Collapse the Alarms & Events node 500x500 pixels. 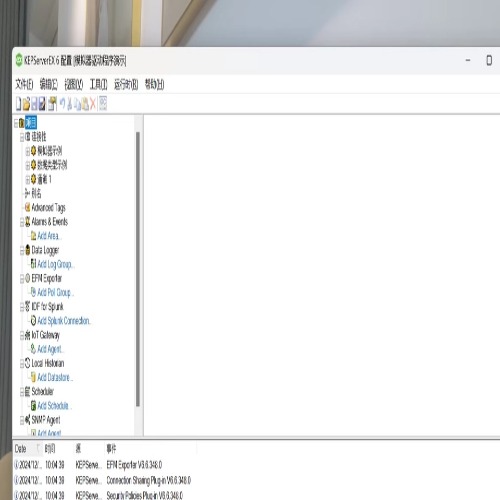(x=22, y=222)
